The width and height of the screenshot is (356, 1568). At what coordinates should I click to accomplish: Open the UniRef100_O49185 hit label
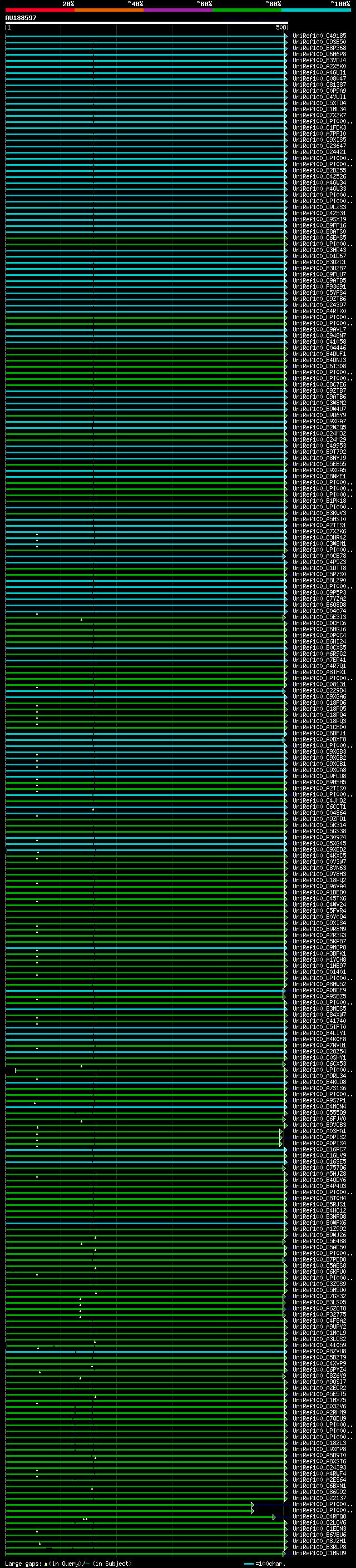[x=319, y=36]
